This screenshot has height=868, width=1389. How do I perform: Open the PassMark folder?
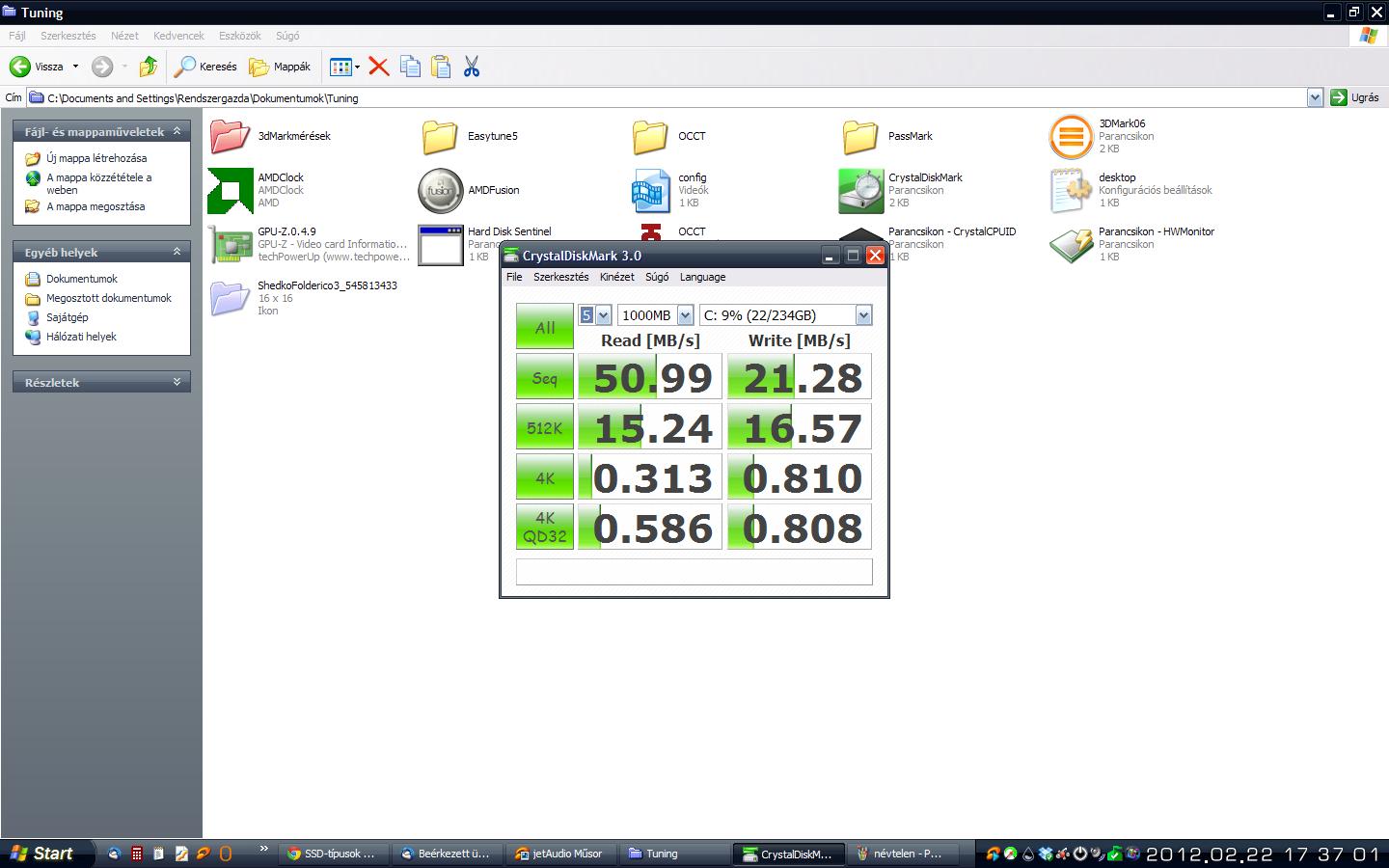(x=860, y=136)
